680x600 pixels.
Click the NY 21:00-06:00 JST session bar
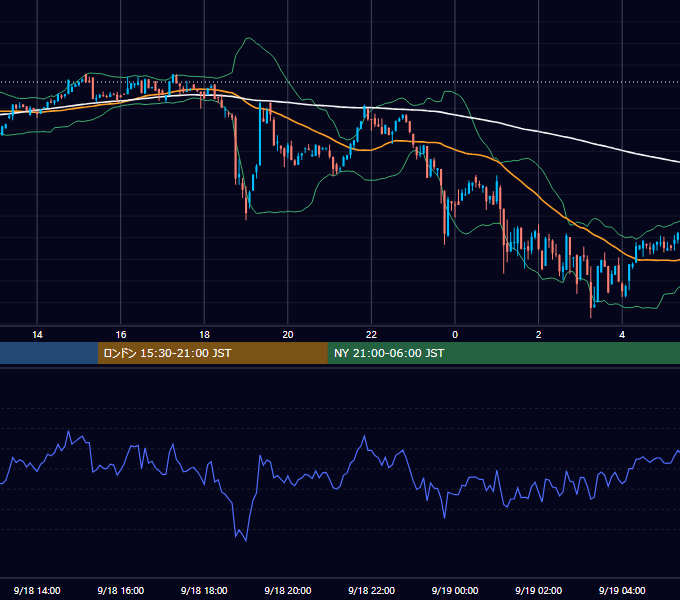pyautogui.click(x=503, y=353)
